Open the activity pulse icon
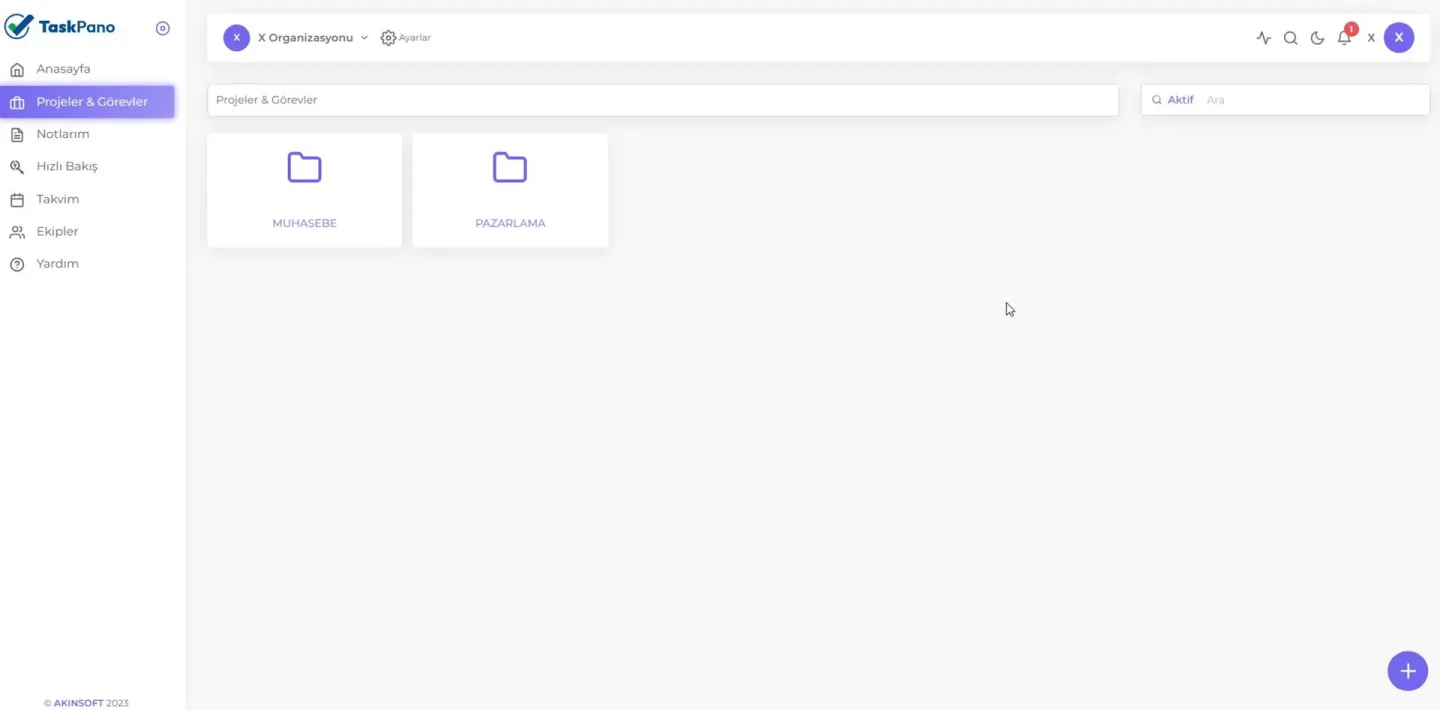The width and height of the screenshot is (1440, 710). coord(1264,38)
